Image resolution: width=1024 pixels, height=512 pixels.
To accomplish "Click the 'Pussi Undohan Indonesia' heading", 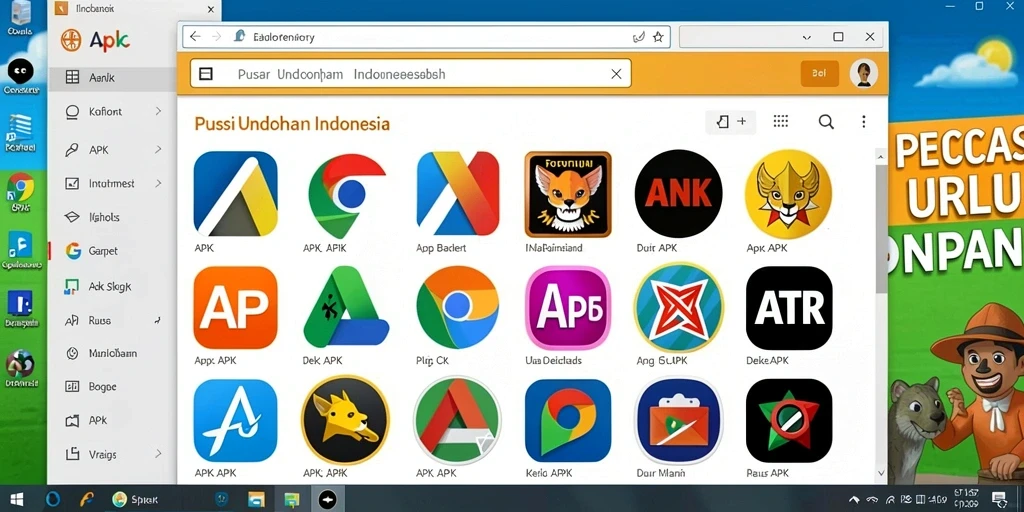I will (292, 123).
